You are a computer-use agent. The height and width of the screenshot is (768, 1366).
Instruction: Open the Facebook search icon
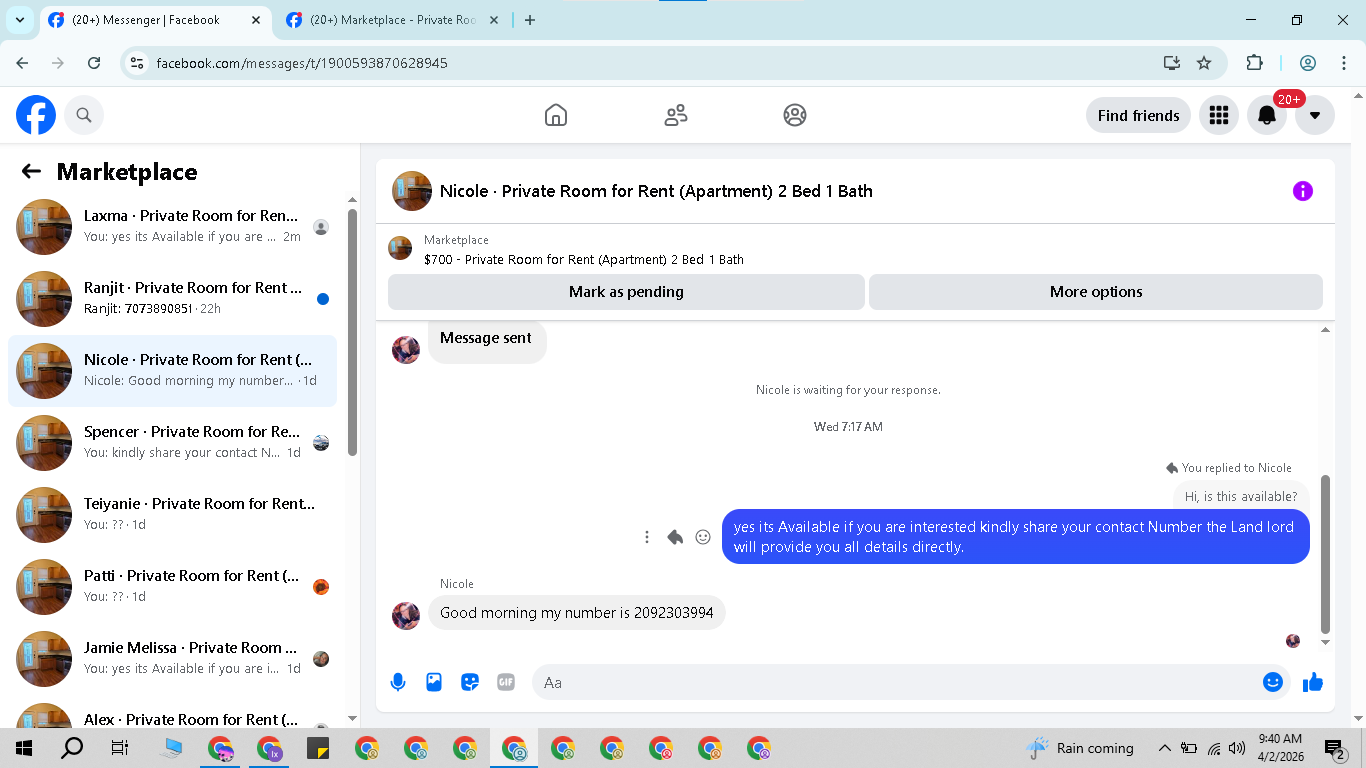point(84,115)
